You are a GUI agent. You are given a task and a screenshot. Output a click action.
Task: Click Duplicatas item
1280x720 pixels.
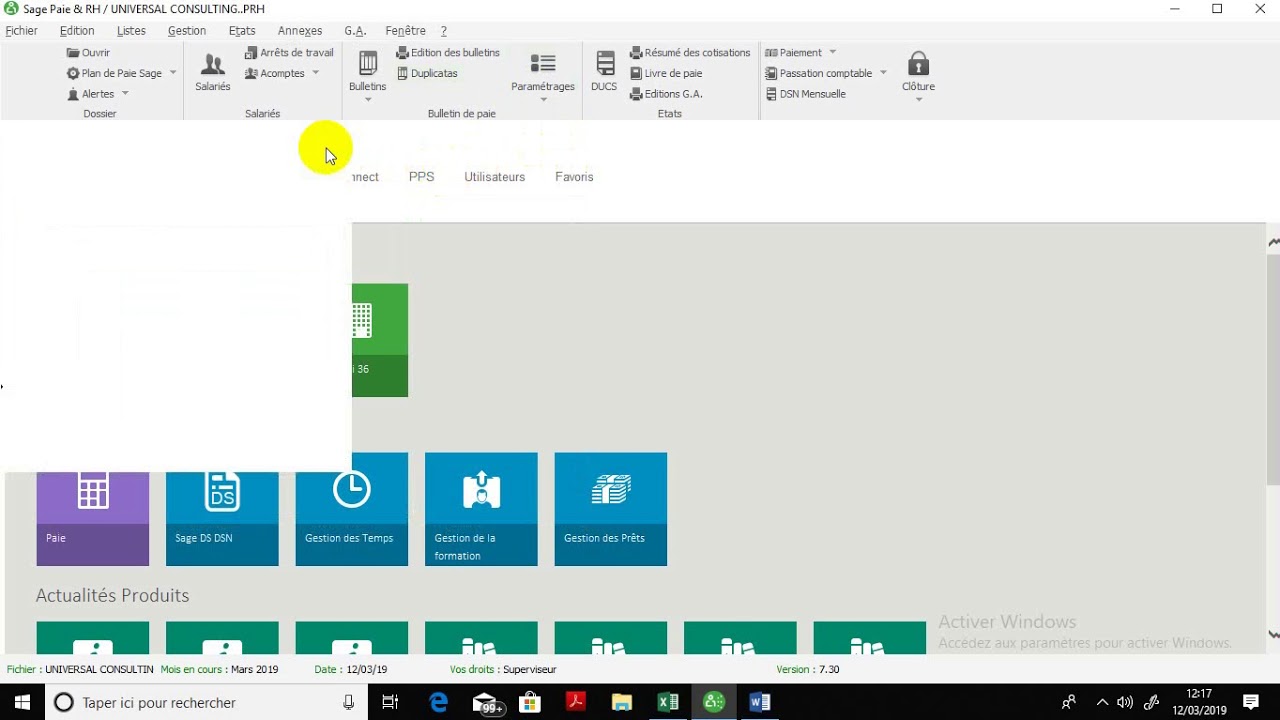tap(427, 73)
